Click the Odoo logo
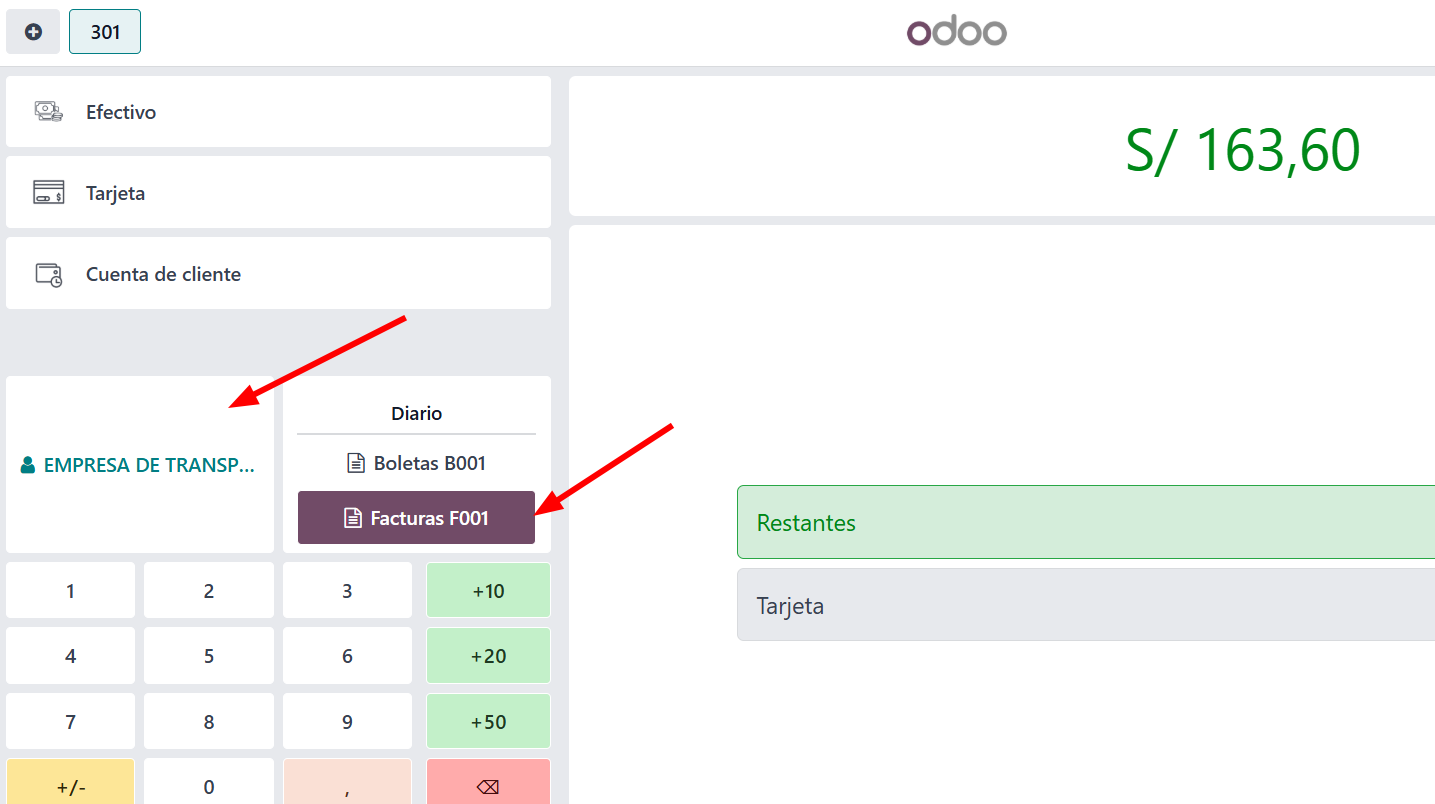Viewport: 1435px width, 804px height. pos(956,32)
